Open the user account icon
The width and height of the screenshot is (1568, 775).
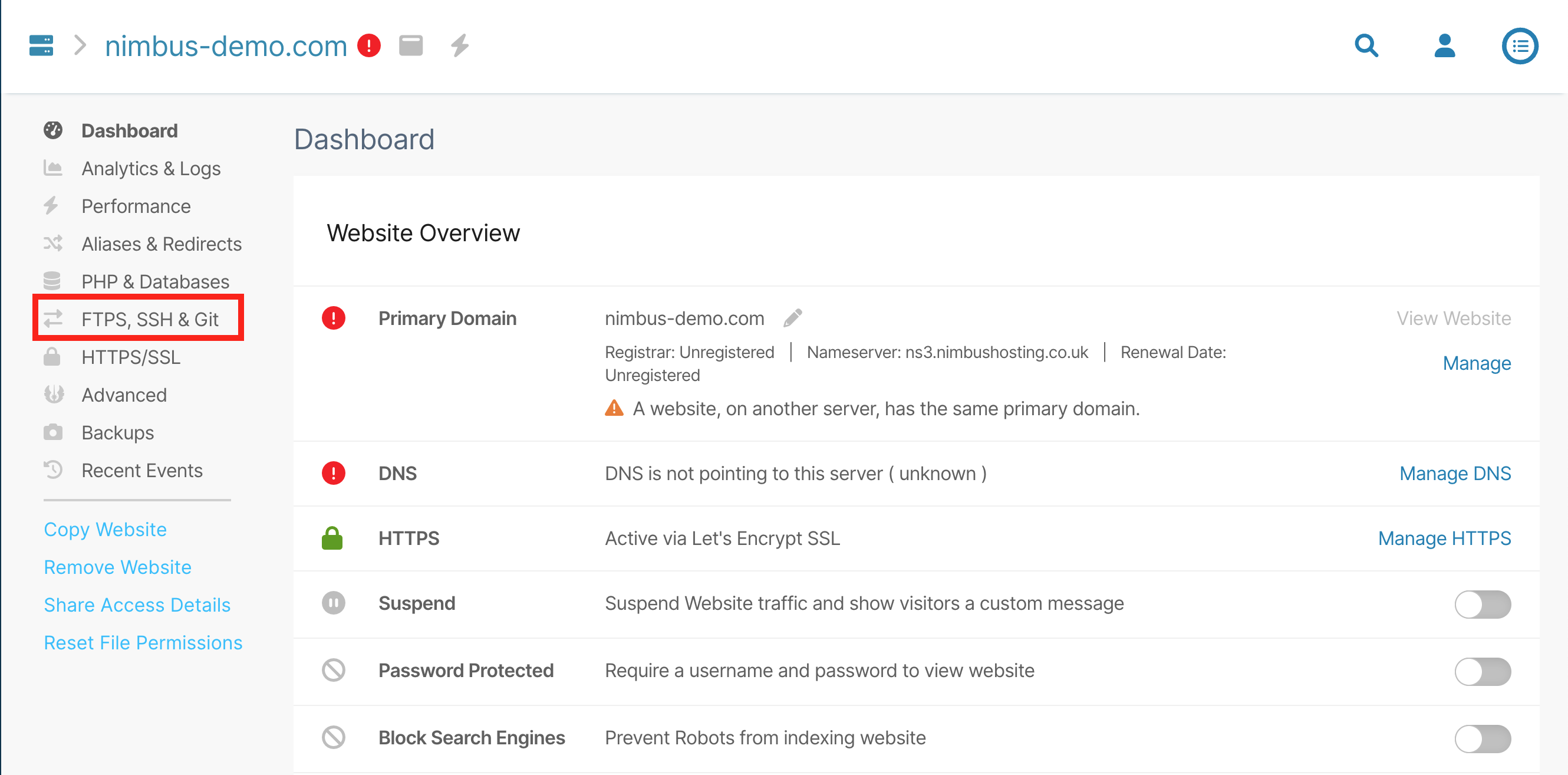tap(1444, 45)
